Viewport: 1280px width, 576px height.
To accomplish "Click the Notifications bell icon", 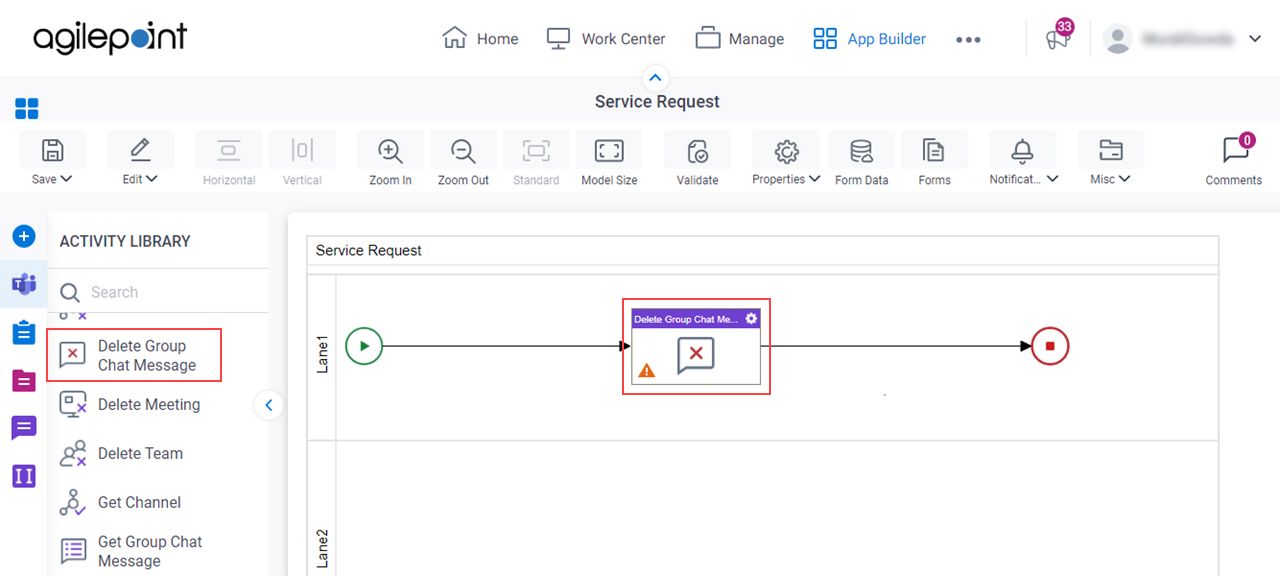I will [1022, 151].
